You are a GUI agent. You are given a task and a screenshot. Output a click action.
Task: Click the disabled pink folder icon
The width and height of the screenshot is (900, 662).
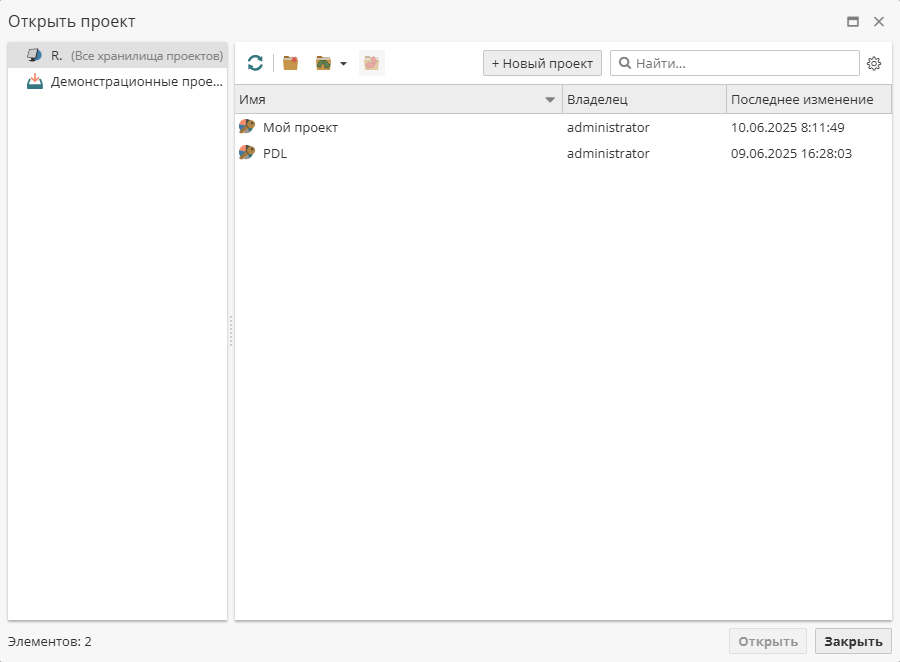(x=371, y=63)
